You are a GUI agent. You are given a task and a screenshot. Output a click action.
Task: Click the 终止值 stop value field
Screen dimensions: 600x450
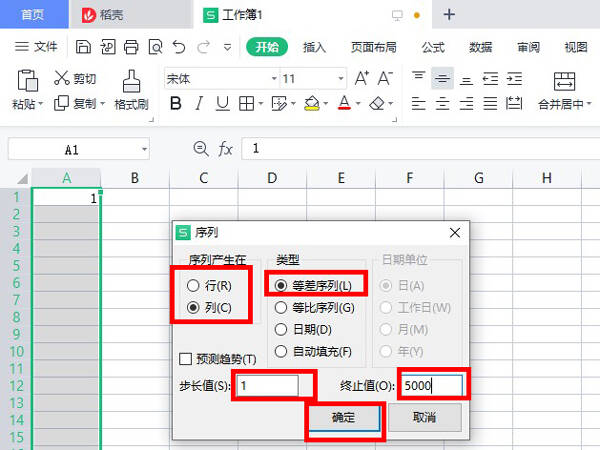[431, 385]
